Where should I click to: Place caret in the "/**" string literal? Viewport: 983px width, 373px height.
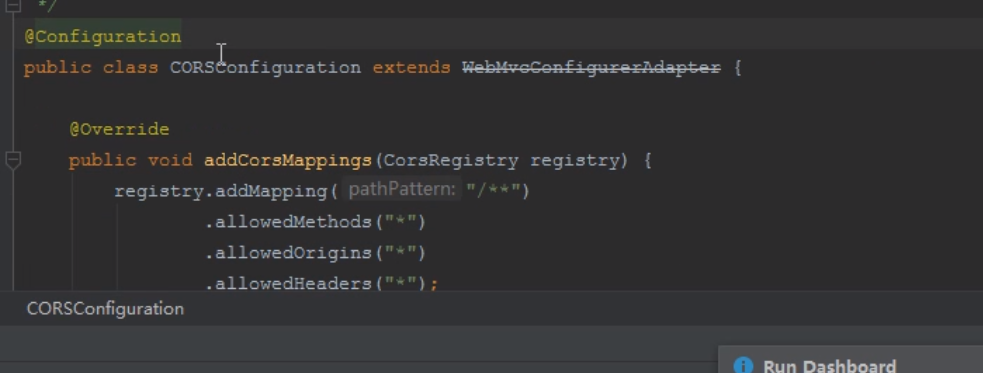click(x=493, y=190)
